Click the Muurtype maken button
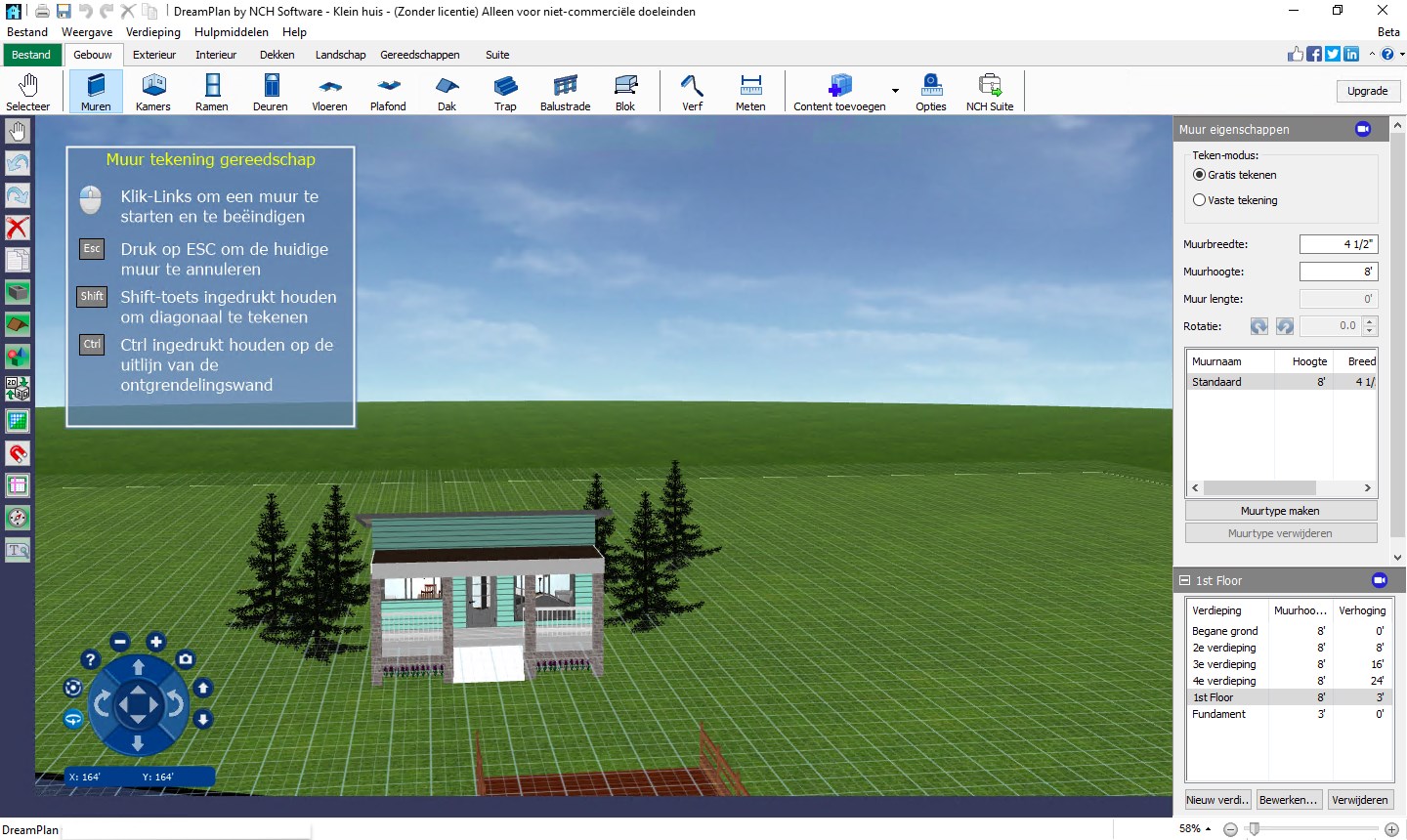Viewport: 1407px width, 840px height. (x=1281, y=510)
